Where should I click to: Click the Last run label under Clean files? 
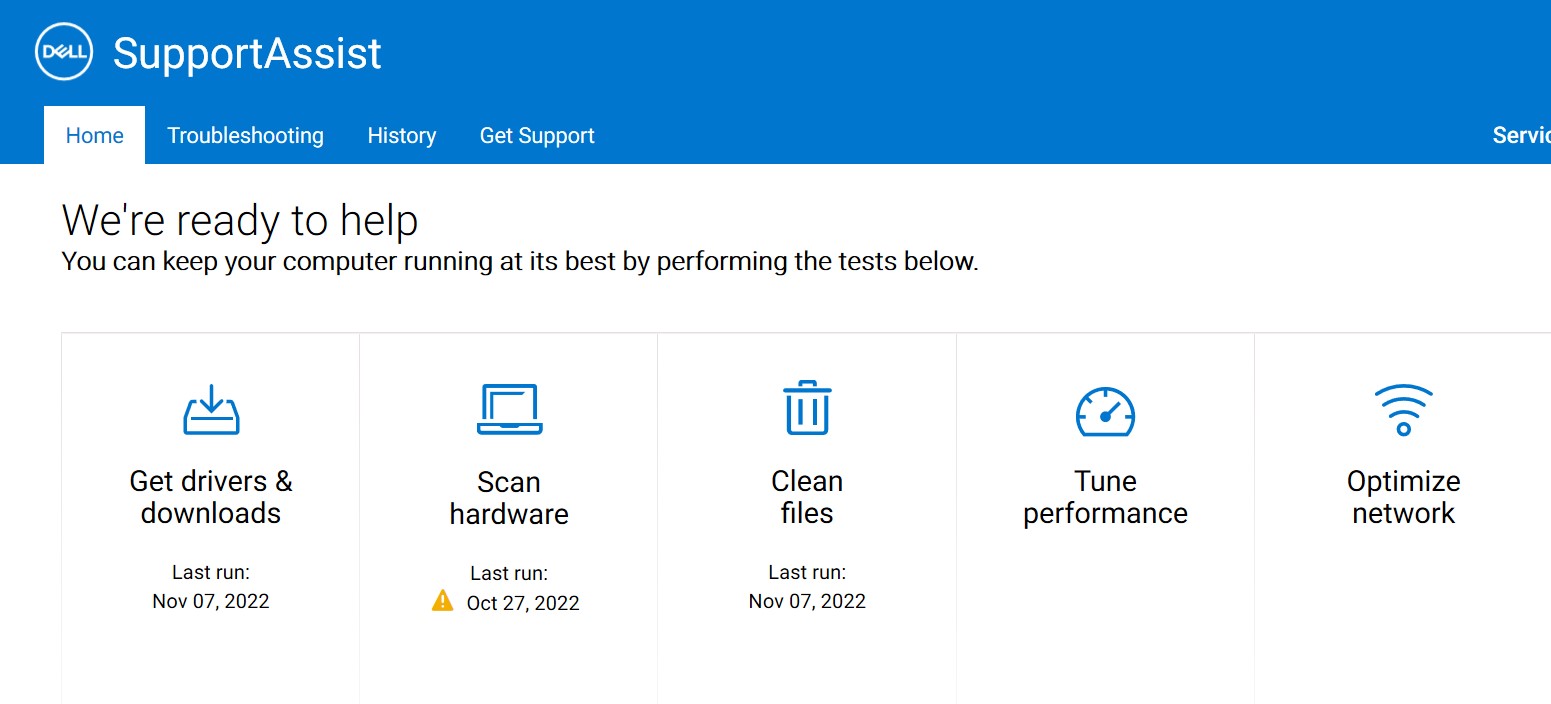tap(807, 573)
